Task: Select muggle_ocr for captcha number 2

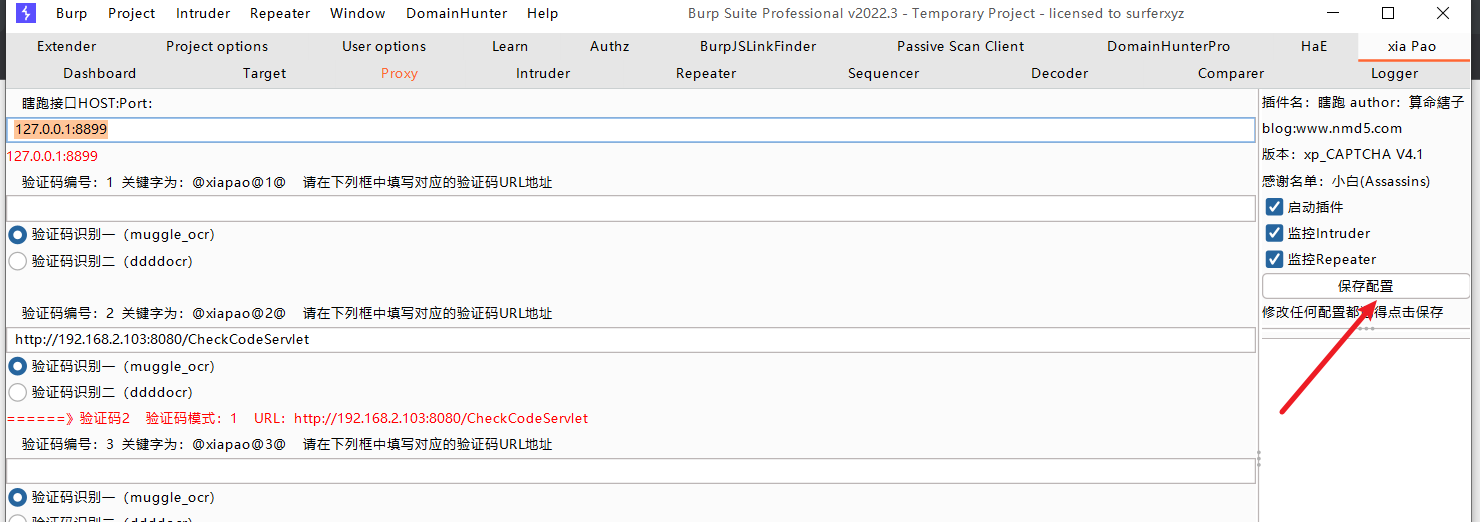Action: (17, 366)
